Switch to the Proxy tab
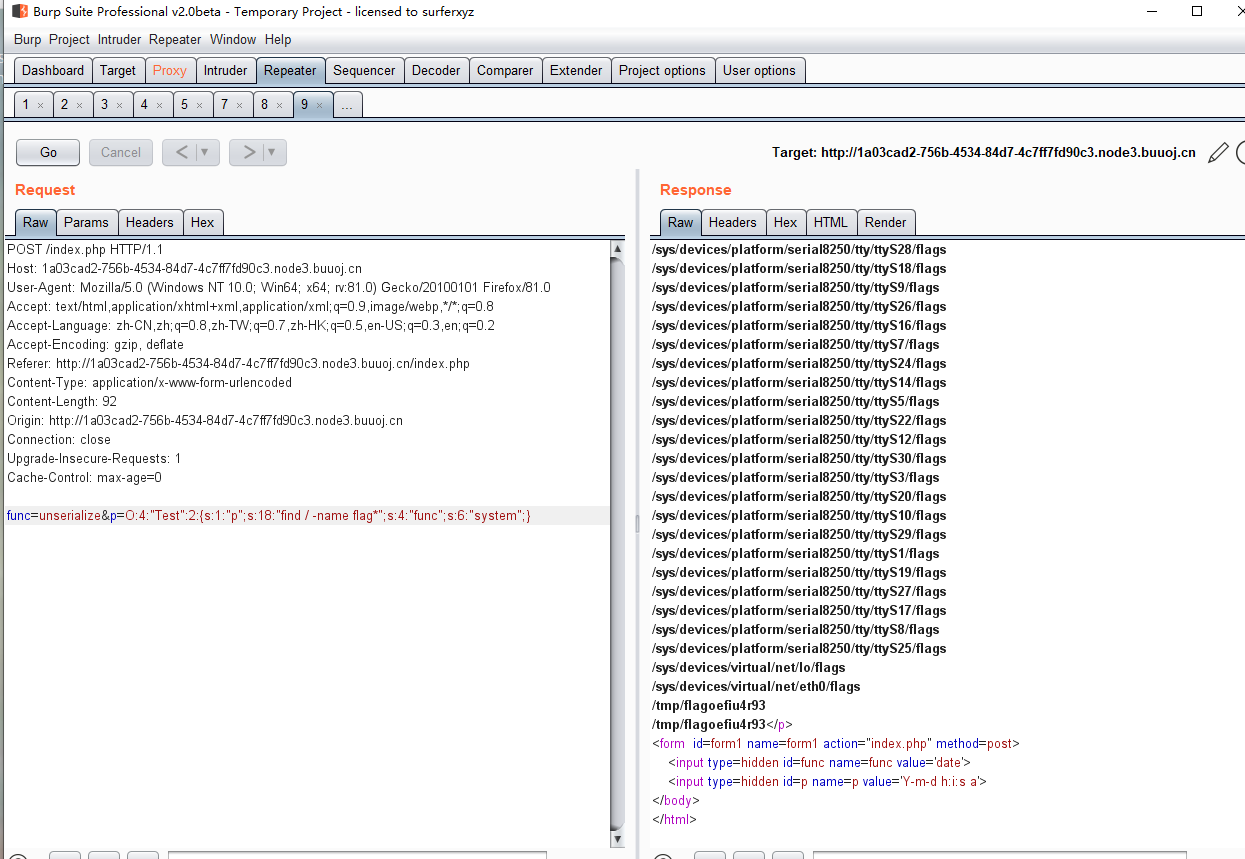The height and width of the screenshot is (859, 1245). (x=170, y=71)
